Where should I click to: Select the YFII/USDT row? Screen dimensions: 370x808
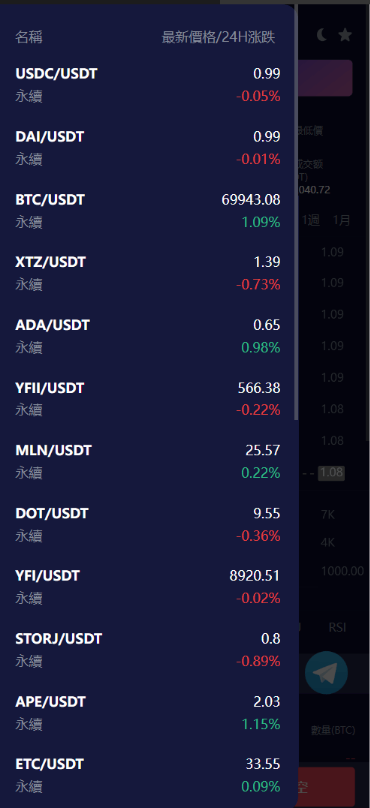(147, 399)
